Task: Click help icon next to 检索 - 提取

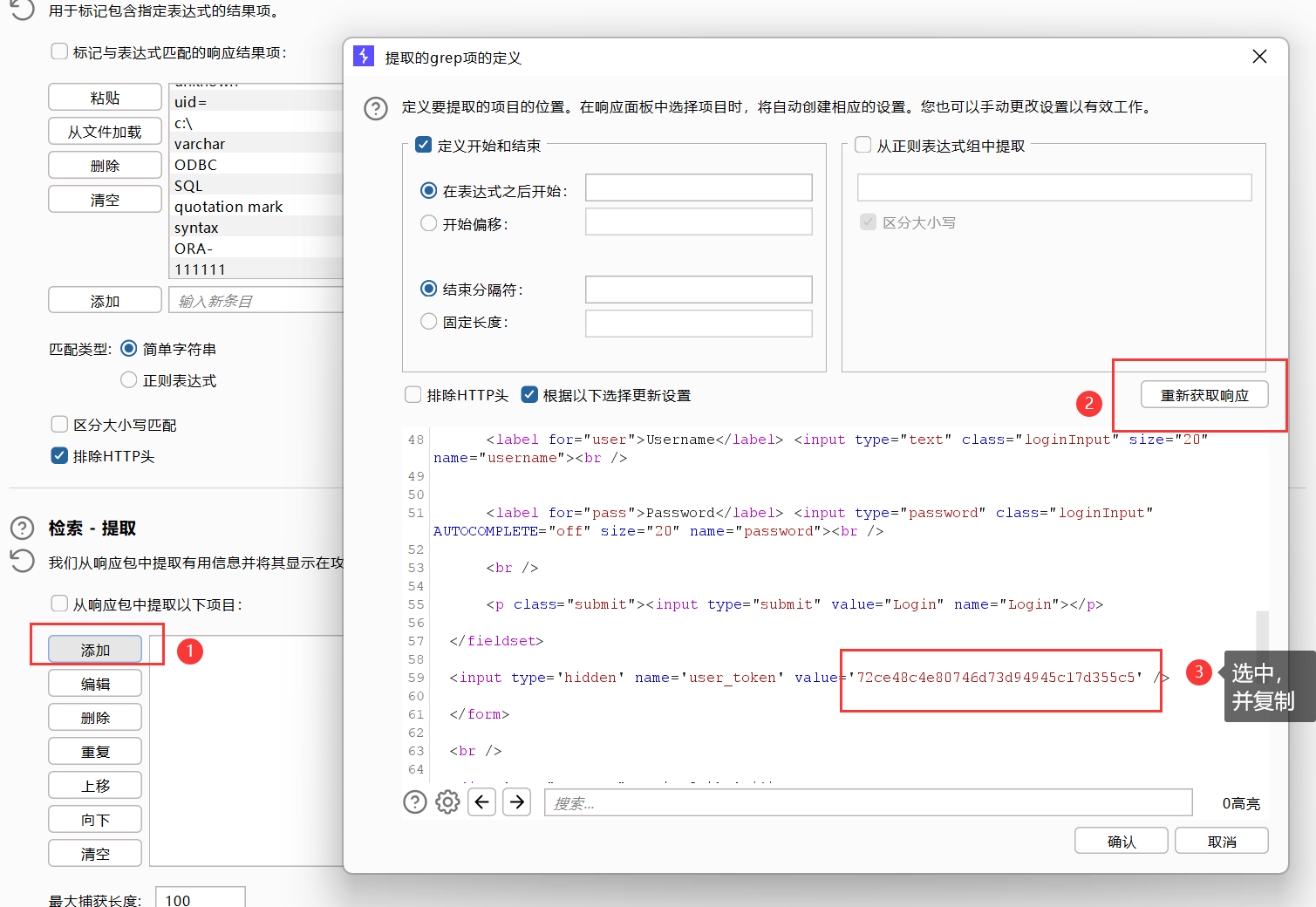Action: click(x=22, y=529)
